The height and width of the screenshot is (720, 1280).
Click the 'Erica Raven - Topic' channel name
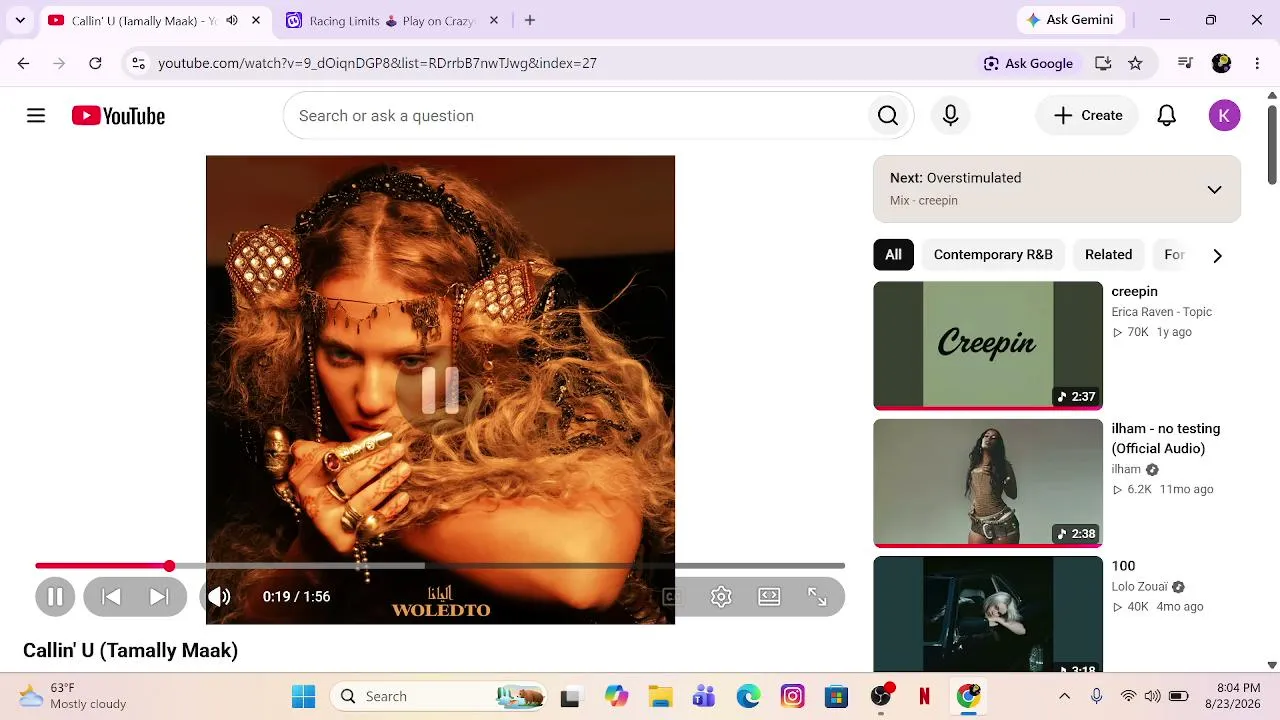point(1161,312)
